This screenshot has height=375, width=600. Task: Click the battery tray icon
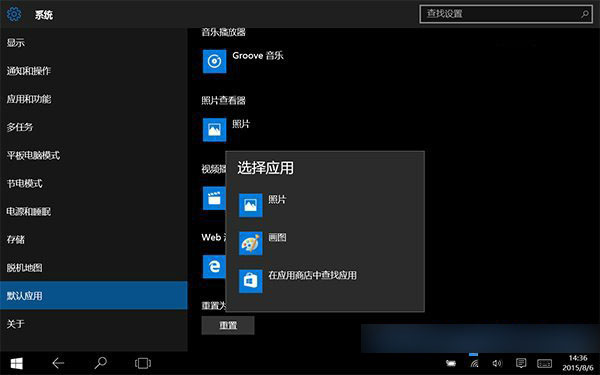tap(451, 363)
